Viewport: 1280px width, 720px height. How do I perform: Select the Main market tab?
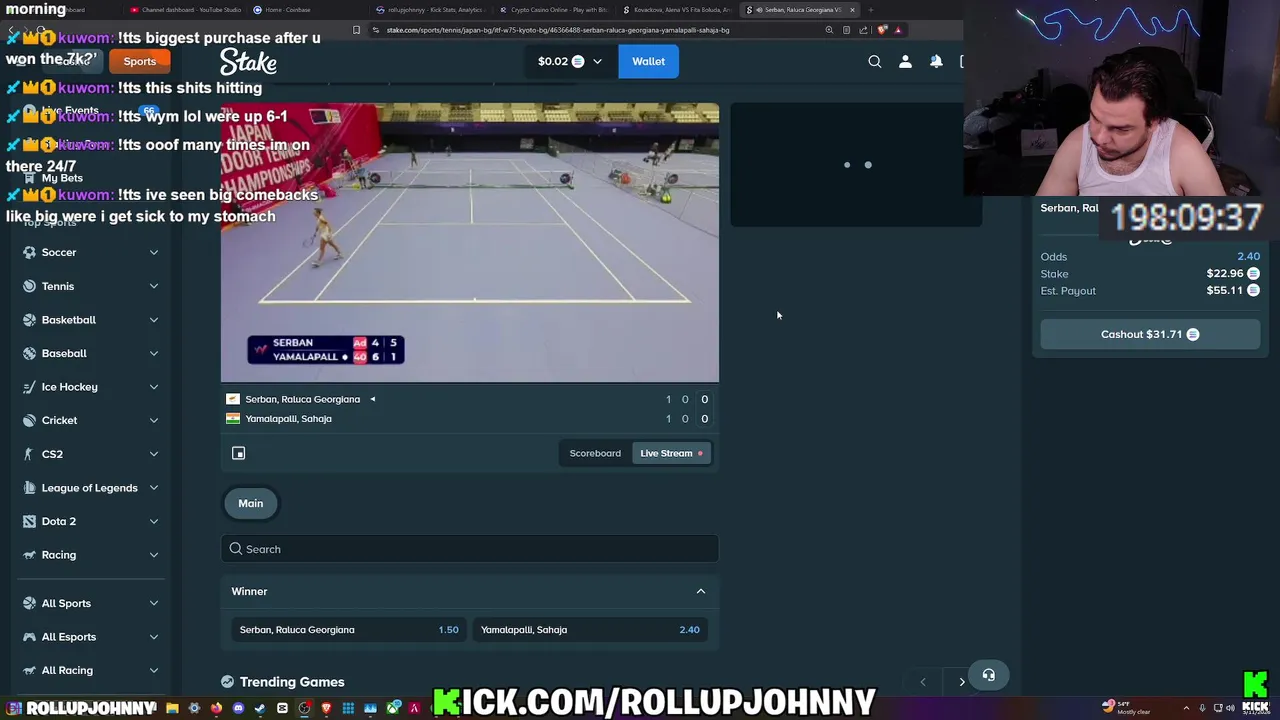point(251,503)
